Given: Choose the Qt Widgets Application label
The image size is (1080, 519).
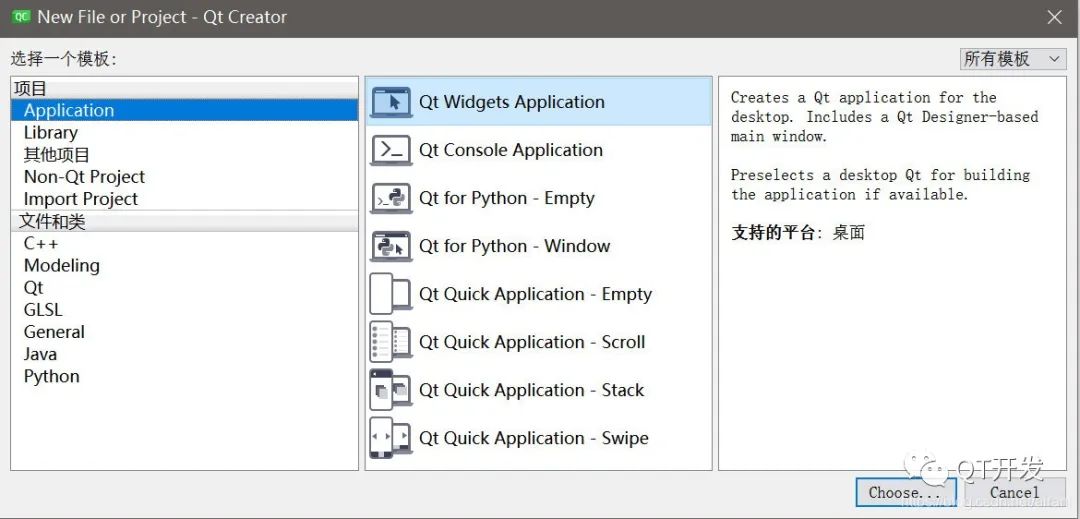Looking at the screenshot, I should pyautogui.click(x=512, y=102).
